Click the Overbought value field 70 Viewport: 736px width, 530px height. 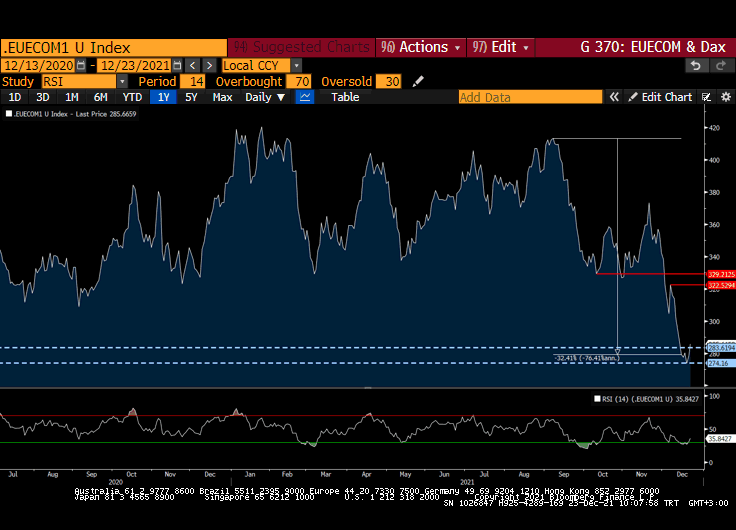click(x=299, y=81)
